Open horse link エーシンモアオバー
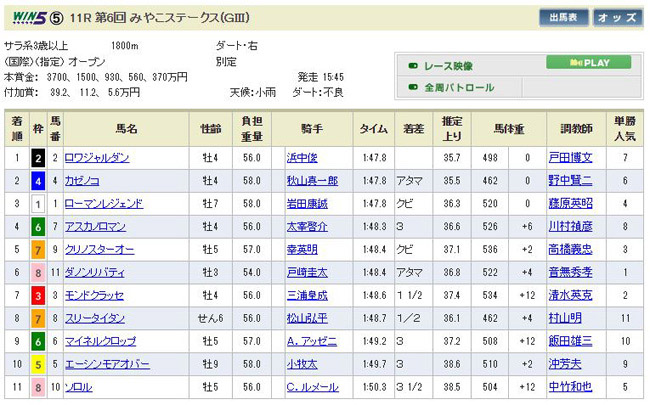Image resolution: width=650 pixels, height=405 pixels. point(103,364)
